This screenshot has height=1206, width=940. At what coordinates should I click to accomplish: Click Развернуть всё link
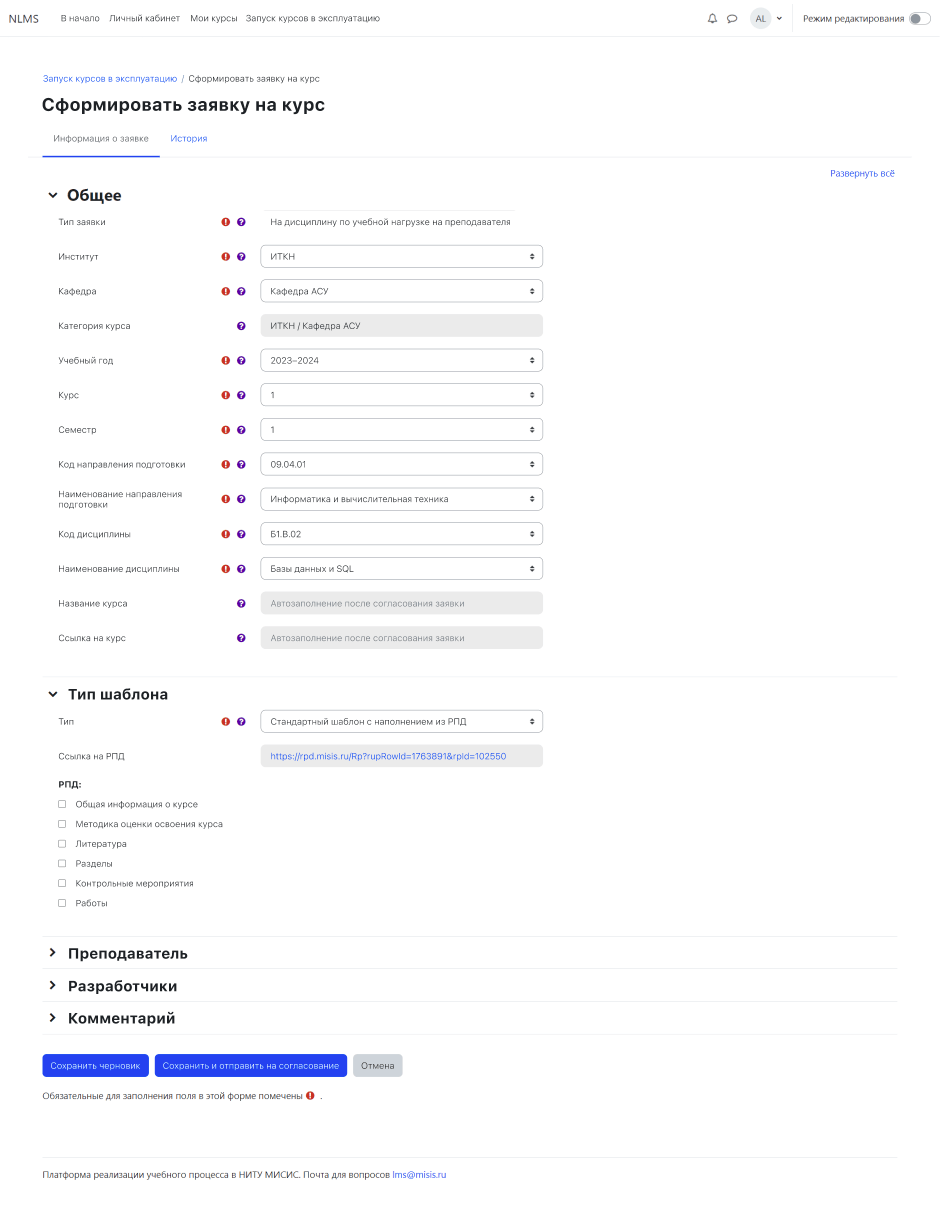pyautogui.click(x=862, y=173)
